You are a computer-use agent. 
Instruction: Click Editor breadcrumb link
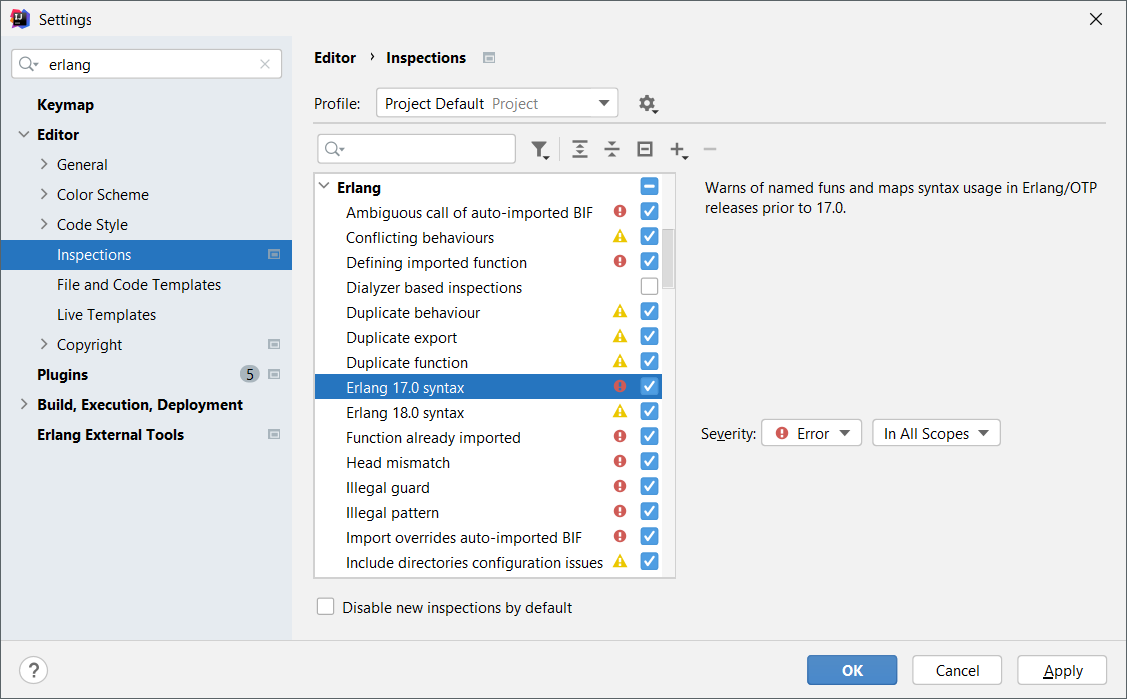335,57
